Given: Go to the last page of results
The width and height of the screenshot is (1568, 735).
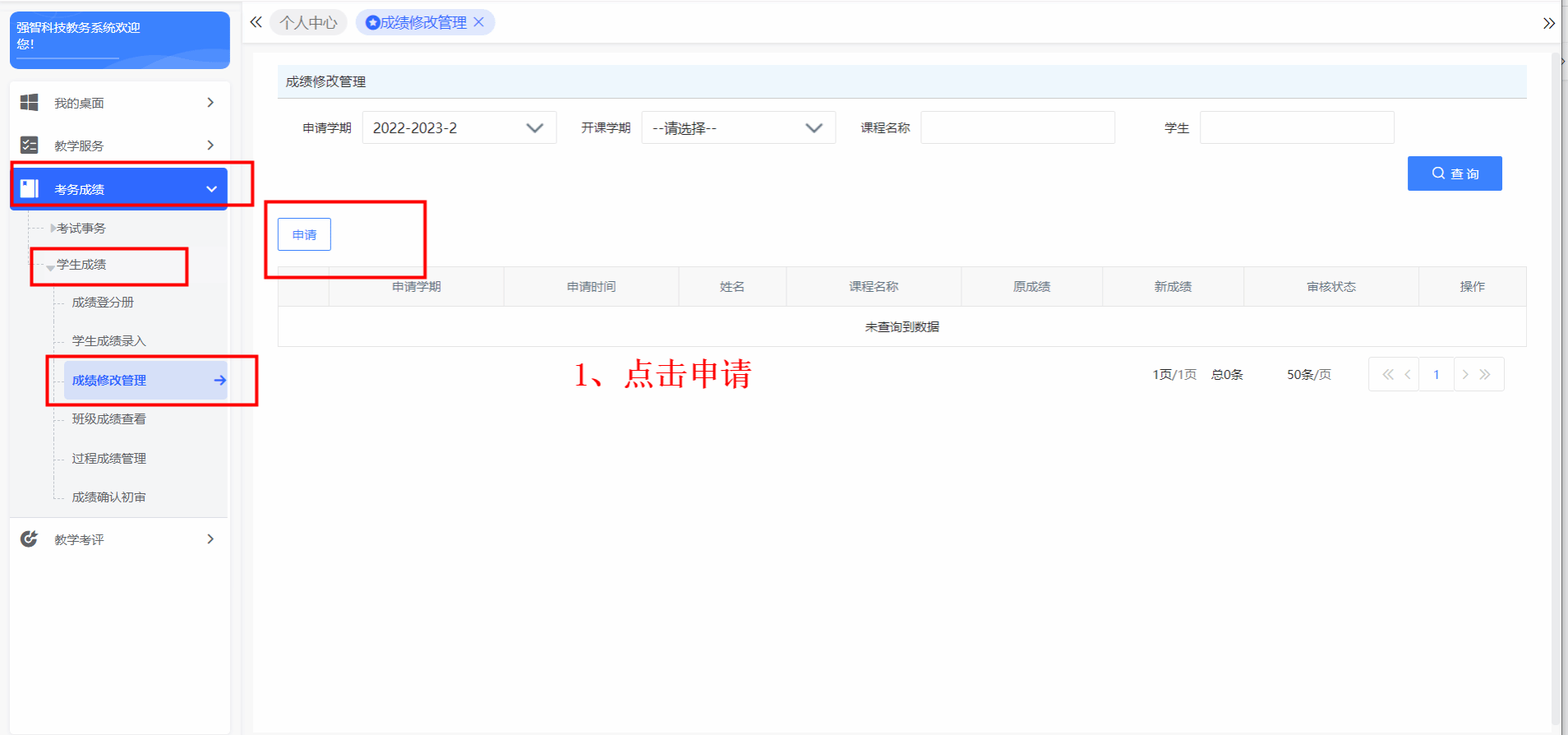Looking at the screenshot, I should (1485, 375).
